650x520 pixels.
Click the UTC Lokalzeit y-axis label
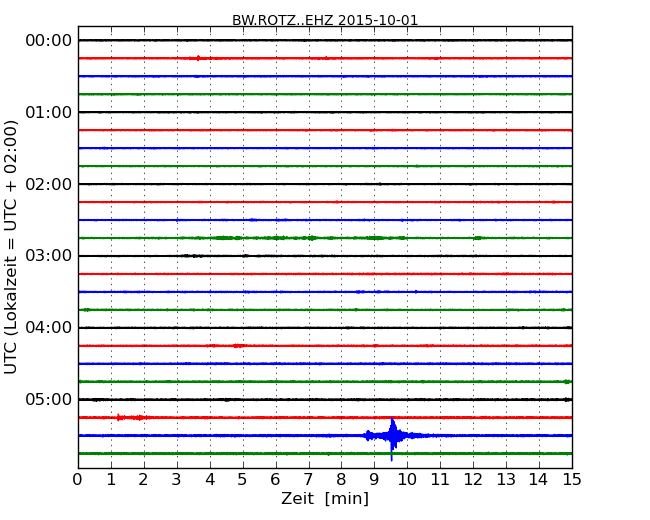click(11, 247)
